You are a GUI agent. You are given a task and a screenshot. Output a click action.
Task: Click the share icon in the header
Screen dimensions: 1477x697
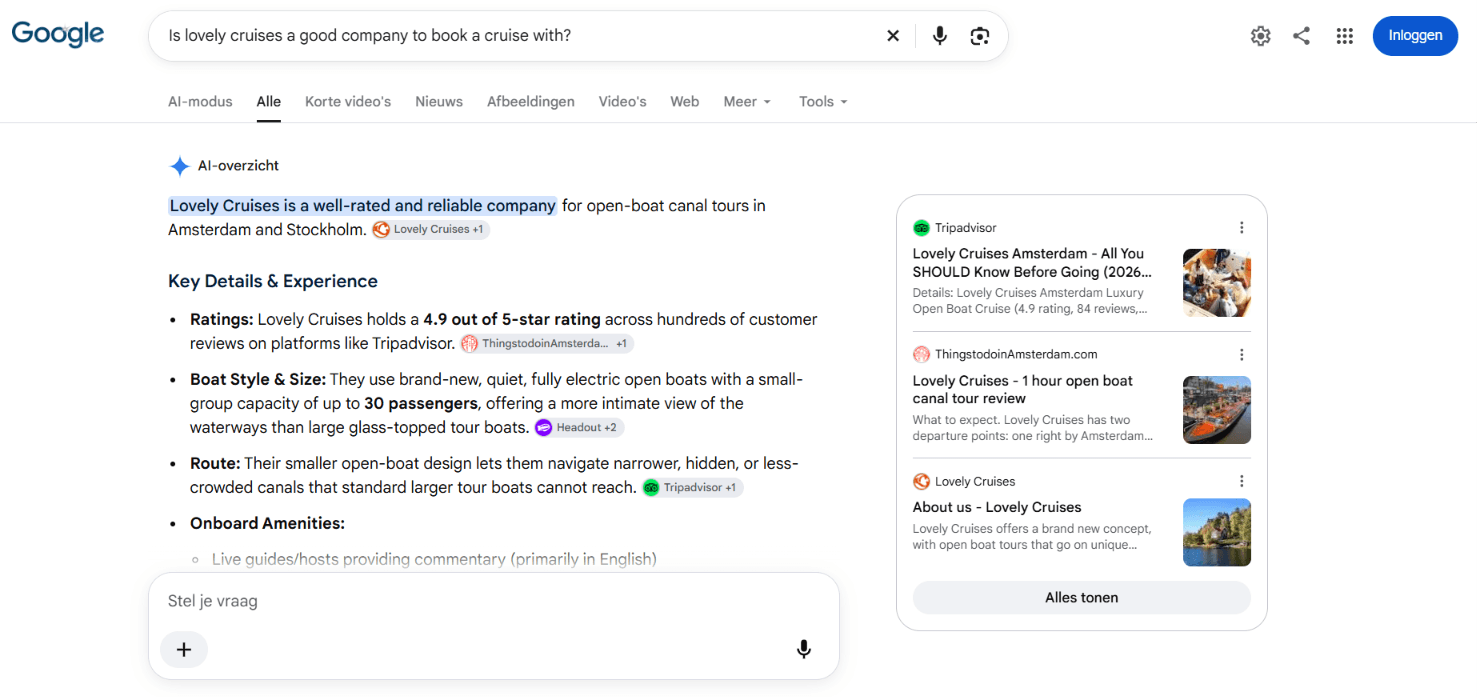pos(1301,36)
